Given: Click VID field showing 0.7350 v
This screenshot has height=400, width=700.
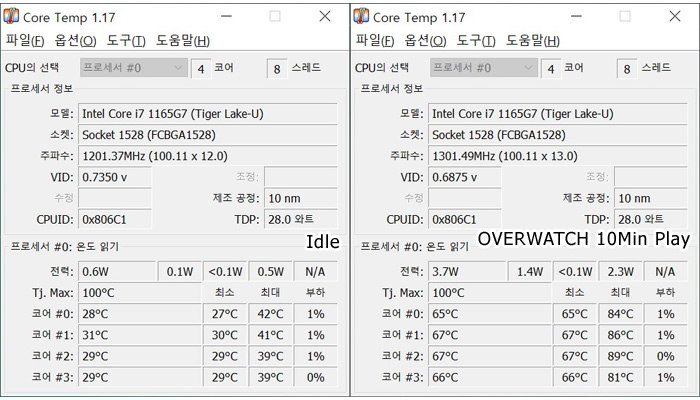Looking at the screenshot, I should click(115, 177).
